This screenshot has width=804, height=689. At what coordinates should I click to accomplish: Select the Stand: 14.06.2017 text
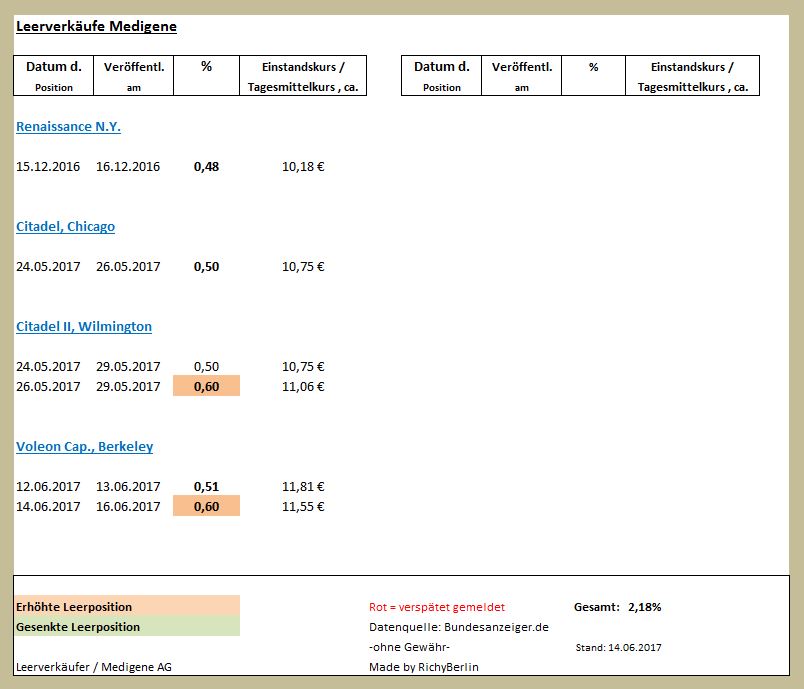click(x=618, y=647)
